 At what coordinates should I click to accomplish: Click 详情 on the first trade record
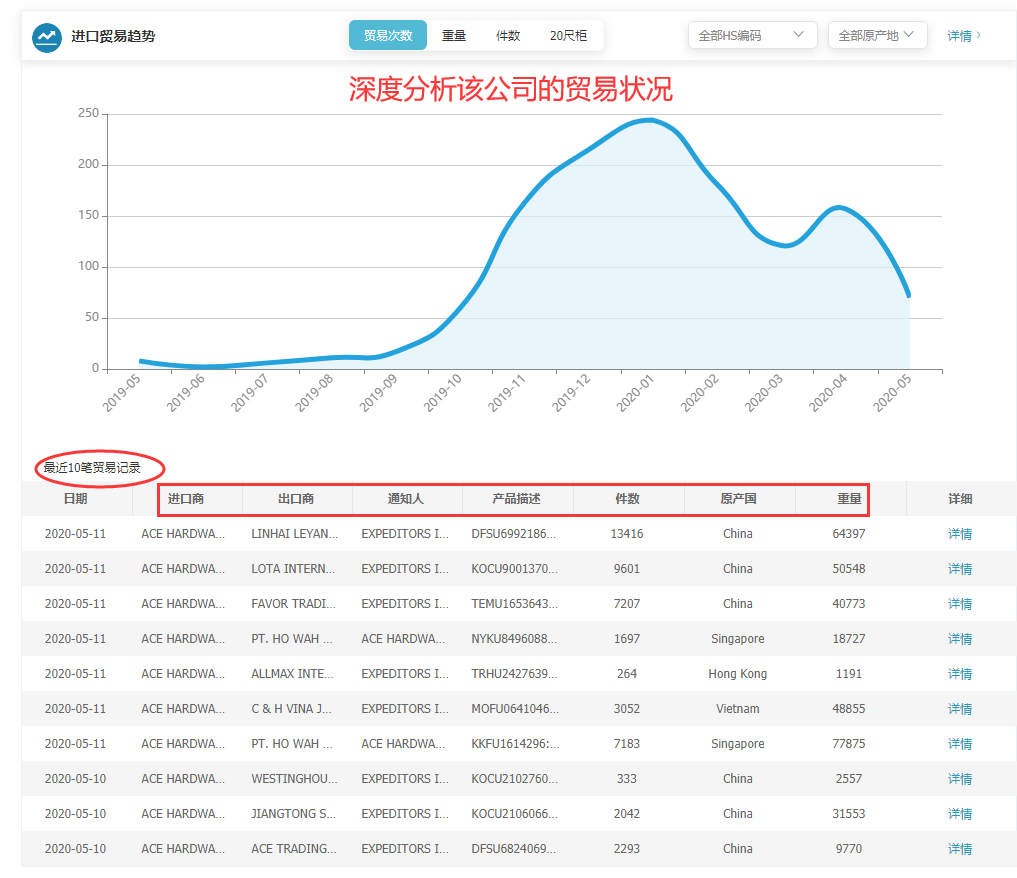[959, 533]
